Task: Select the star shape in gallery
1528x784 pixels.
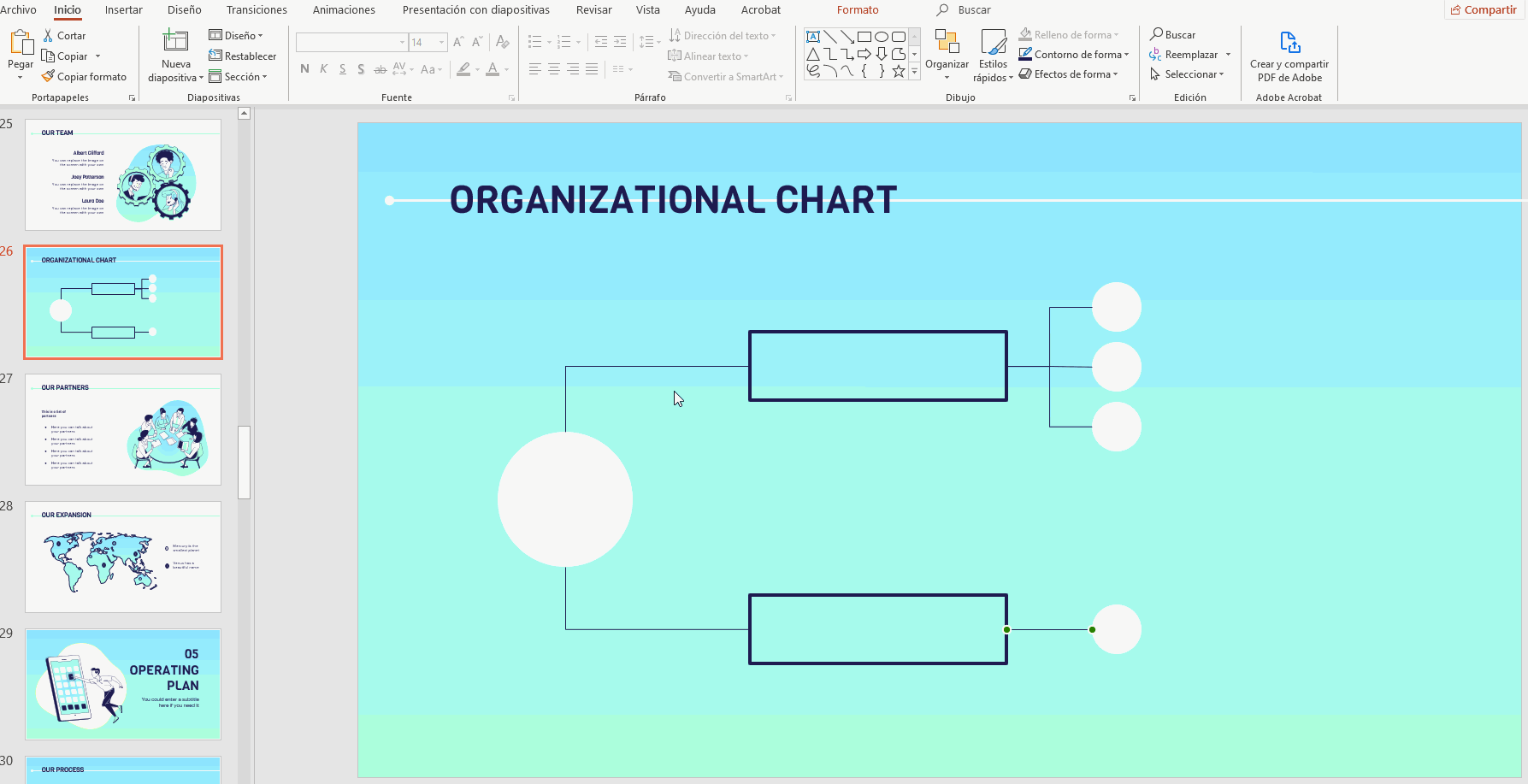Action: (899, 71)
